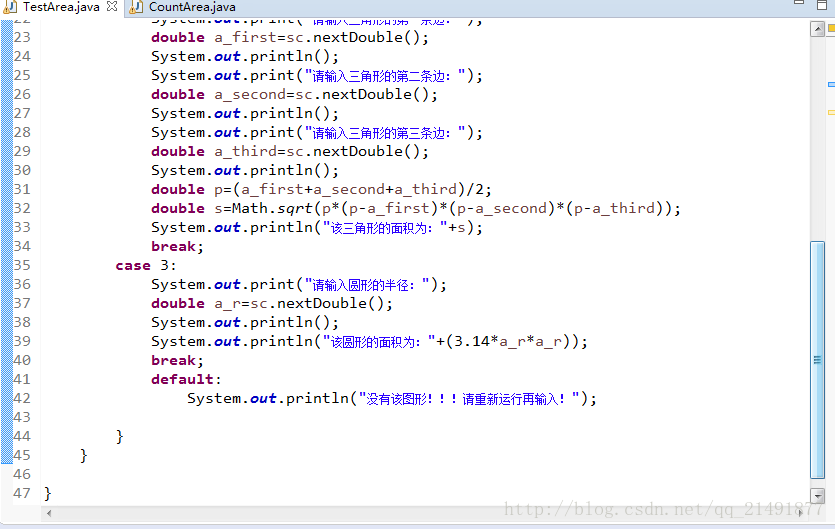
Task: Click the 'break;' statement on line 40
Action: pos(177,361)
